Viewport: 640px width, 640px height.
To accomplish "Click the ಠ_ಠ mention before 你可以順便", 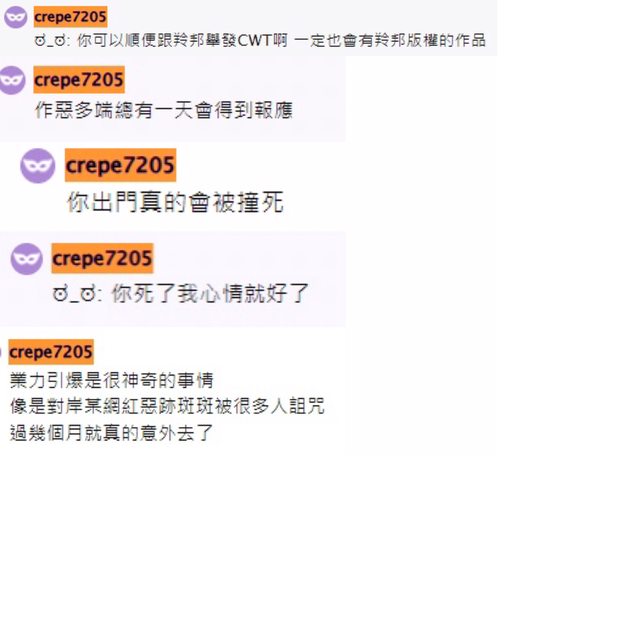I will tap(52, 40).
